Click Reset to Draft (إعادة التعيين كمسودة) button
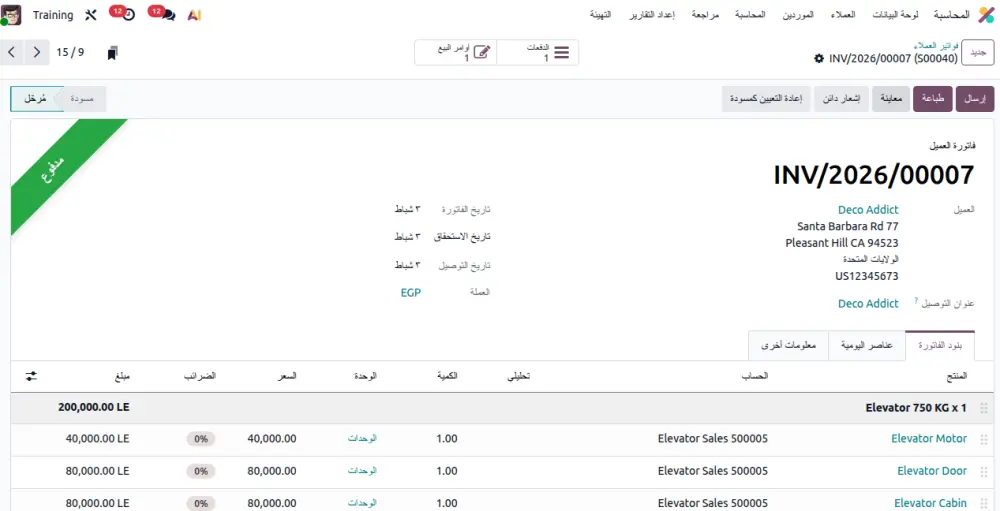The height and width of the screenshot is (511, 1000). [766, 99]
